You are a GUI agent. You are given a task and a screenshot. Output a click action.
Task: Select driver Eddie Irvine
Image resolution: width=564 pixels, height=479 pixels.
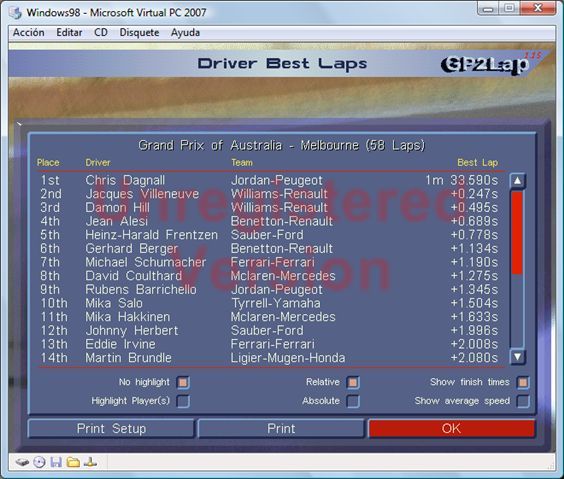pyautogui.click(x=120, y=344)
